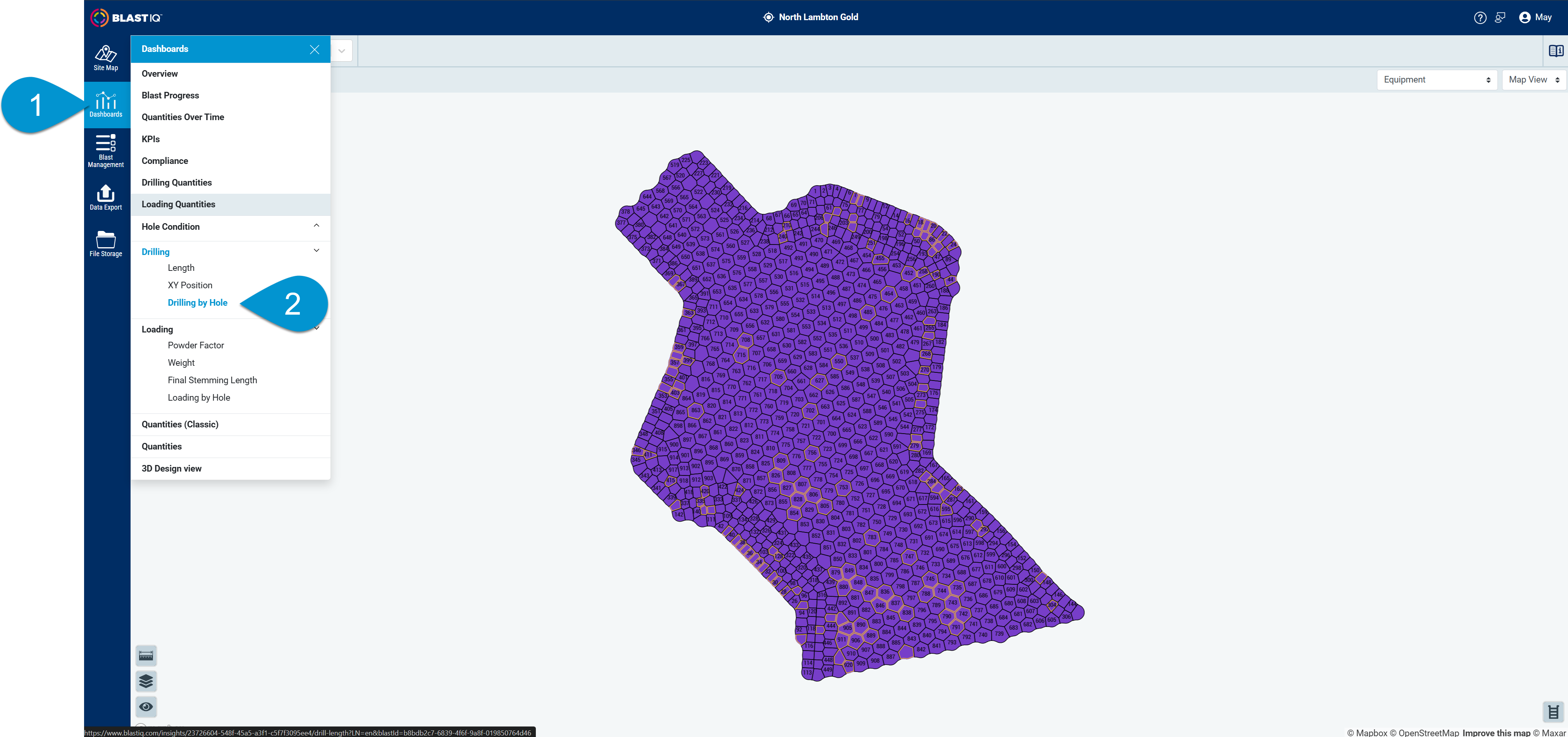Select the measure ruler map tool

click(146, 656)
